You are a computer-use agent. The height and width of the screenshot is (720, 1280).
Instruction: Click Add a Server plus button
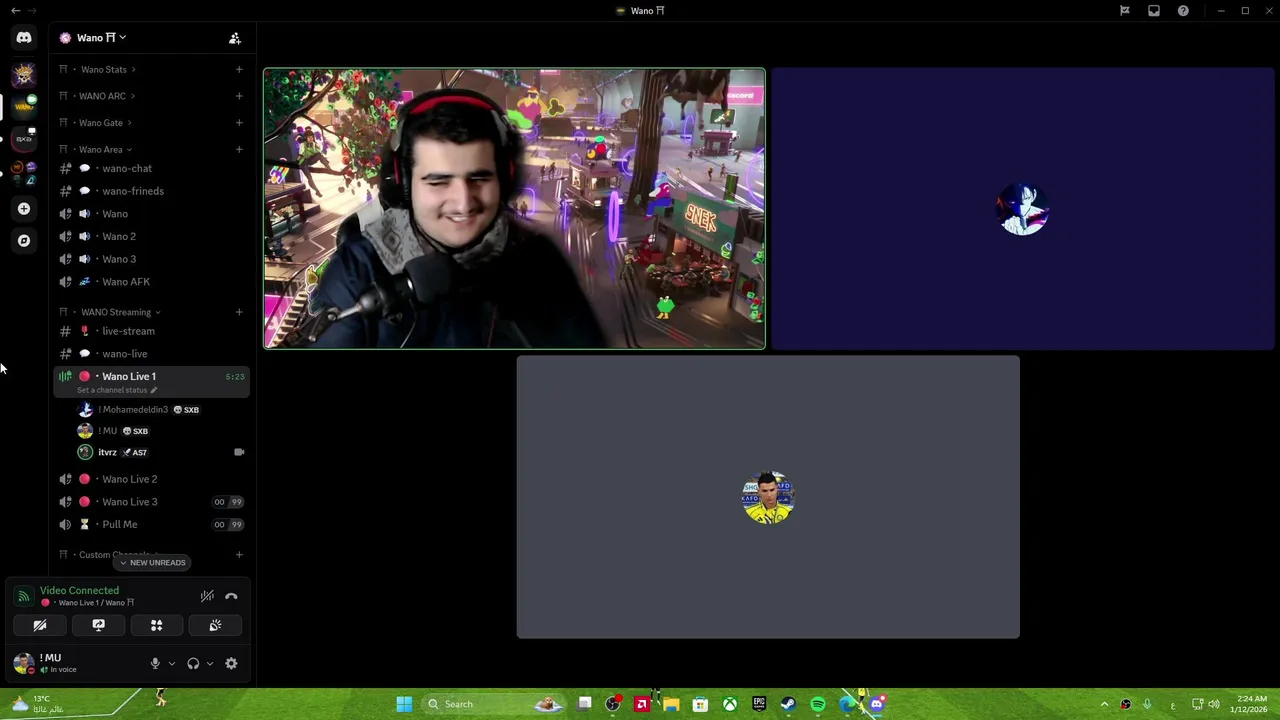(24, 209)
